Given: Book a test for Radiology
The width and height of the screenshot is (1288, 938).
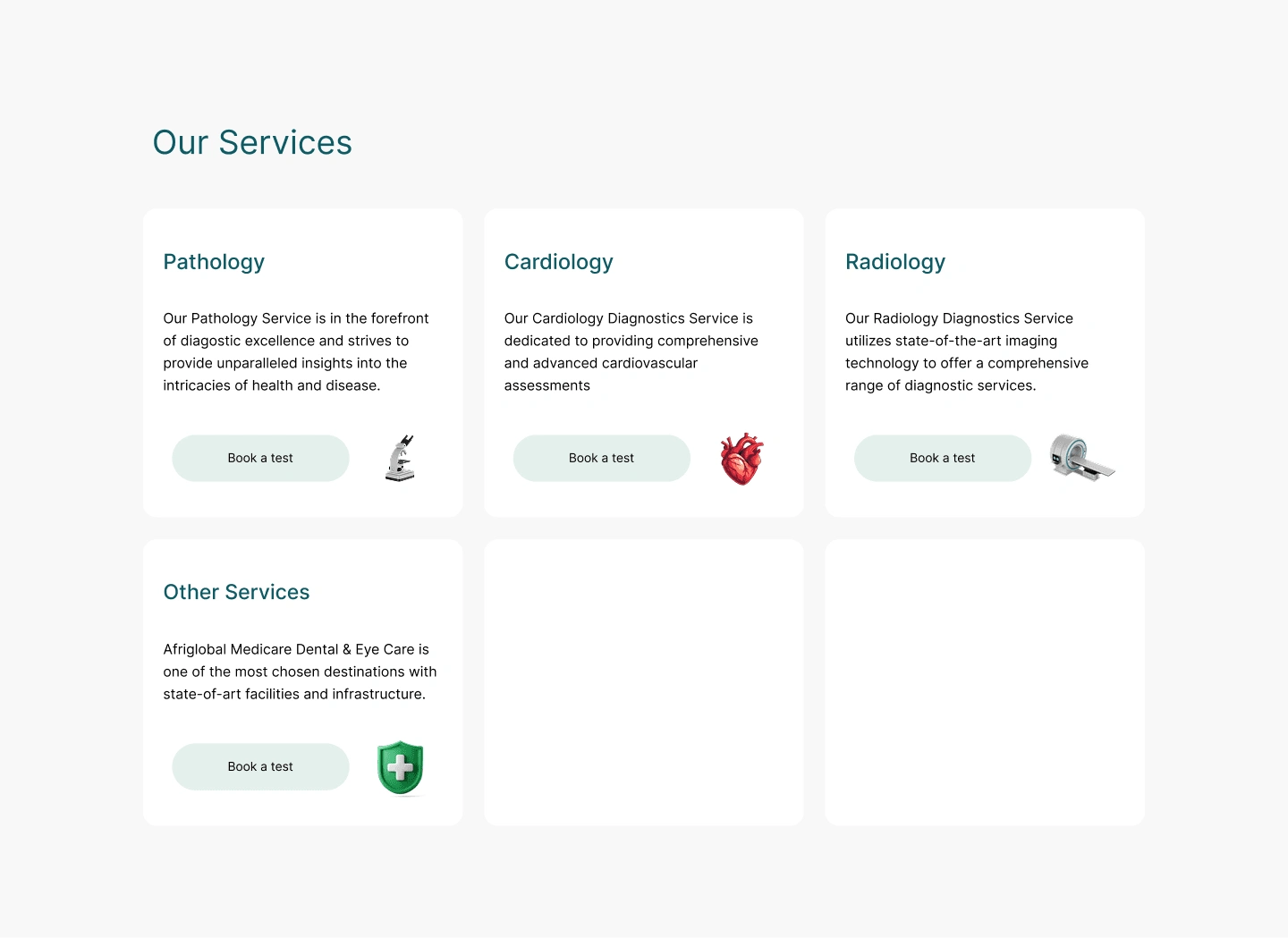Looking at the screenshot, I should click(x=943, y=458).
